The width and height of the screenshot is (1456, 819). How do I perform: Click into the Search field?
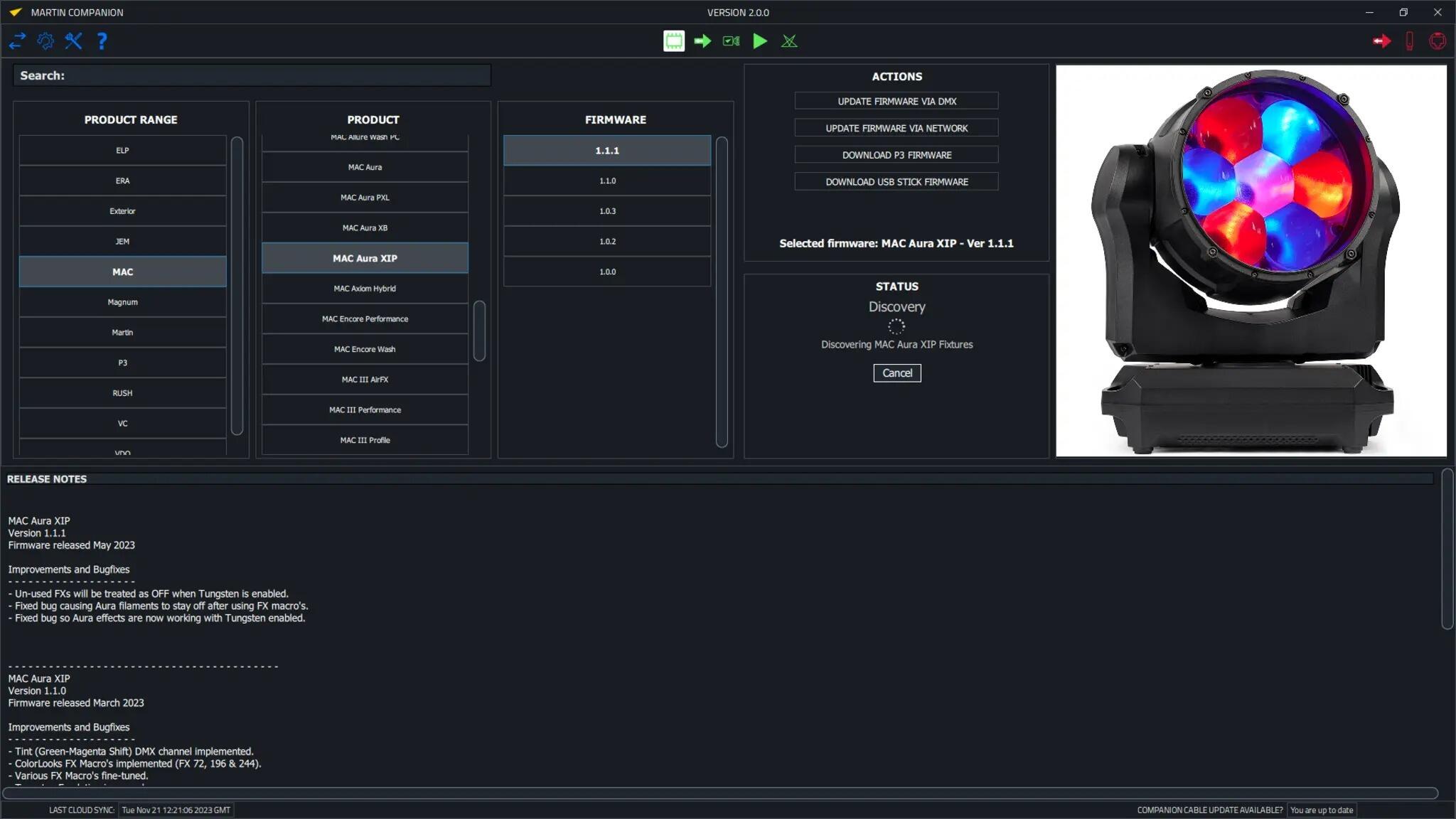[252, 75]
